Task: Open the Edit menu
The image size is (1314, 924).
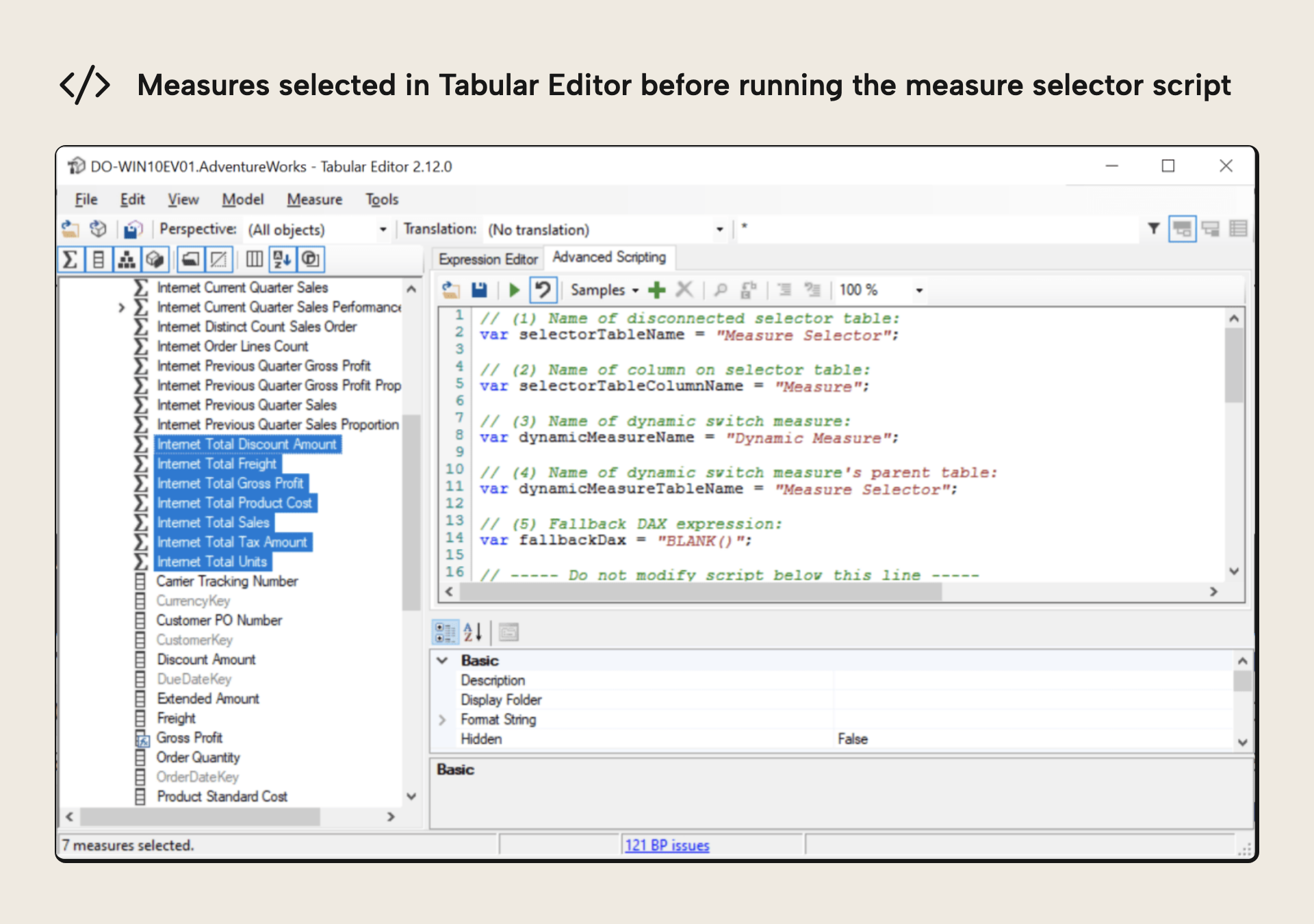Action: point(132,199)
